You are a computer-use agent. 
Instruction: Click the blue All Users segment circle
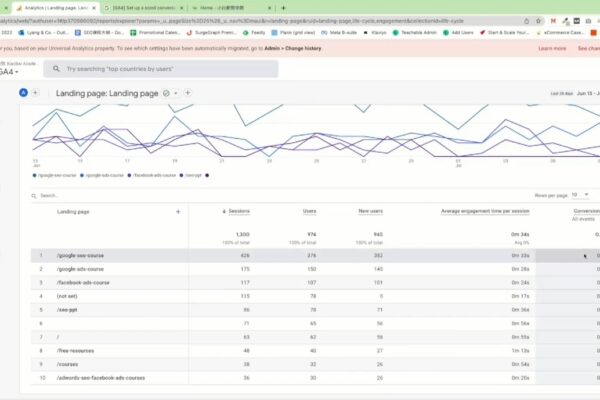(23, 93)
